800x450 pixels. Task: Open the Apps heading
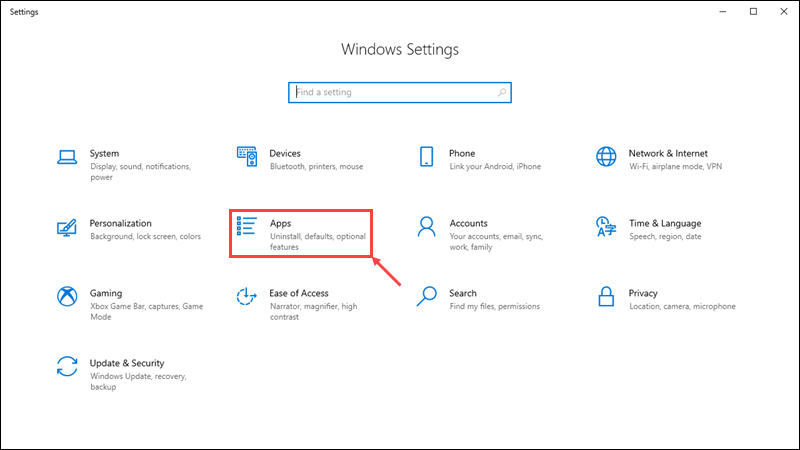[x=280, y=223]
